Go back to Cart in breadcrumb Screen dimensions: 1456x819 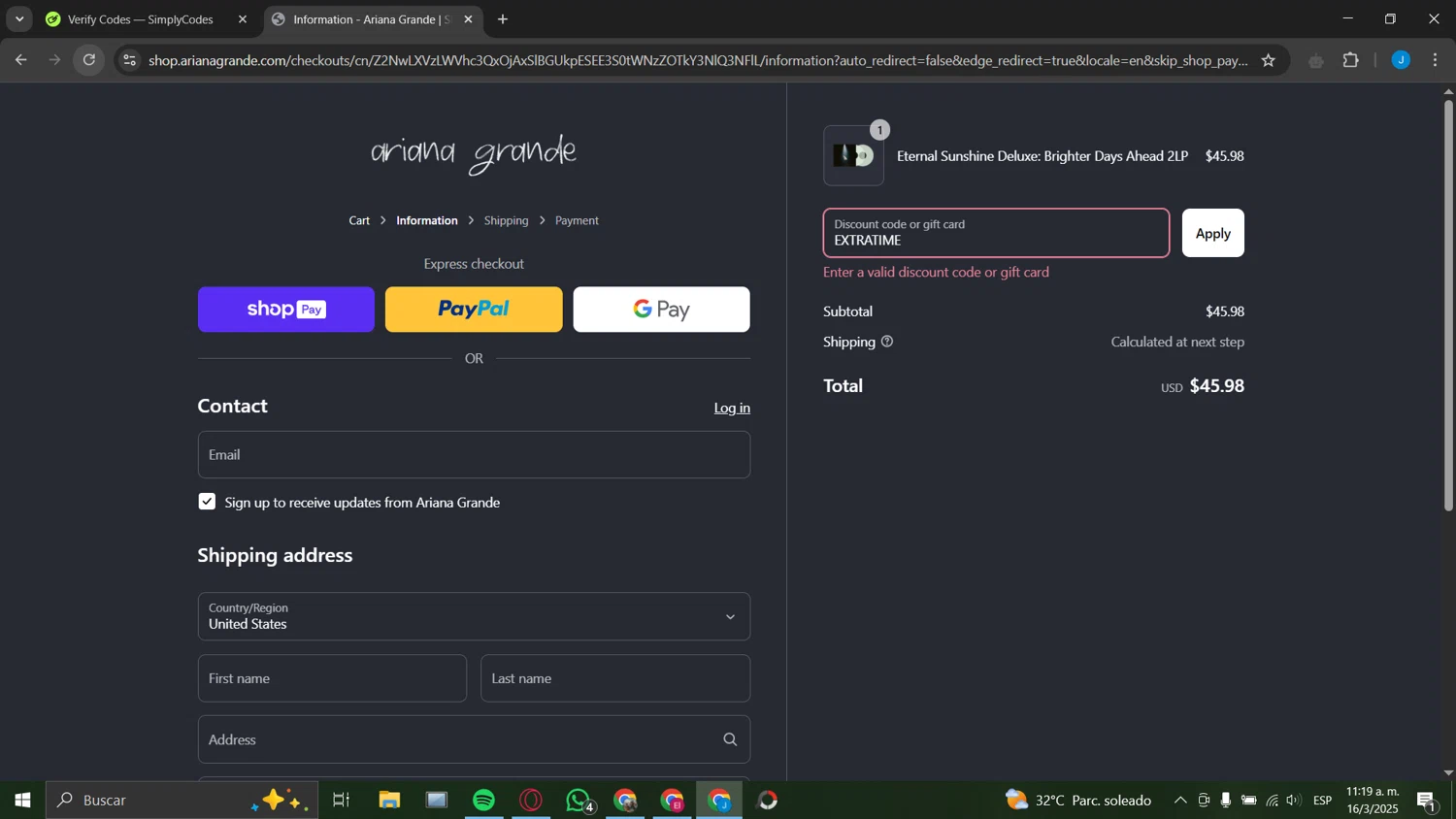(359, 221)
